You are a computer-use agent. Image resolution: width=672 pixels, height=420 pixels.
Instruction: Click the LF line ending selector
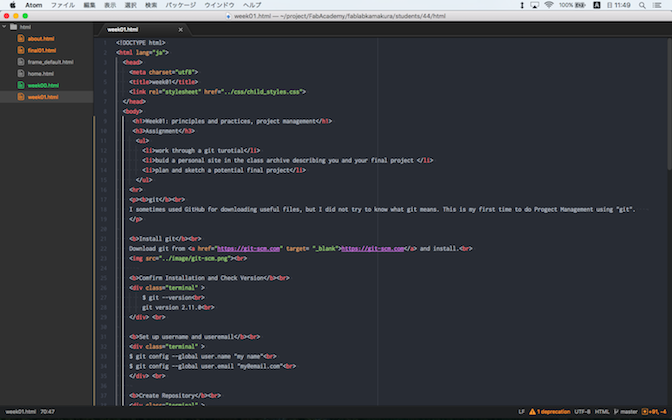tap(521, 412)
